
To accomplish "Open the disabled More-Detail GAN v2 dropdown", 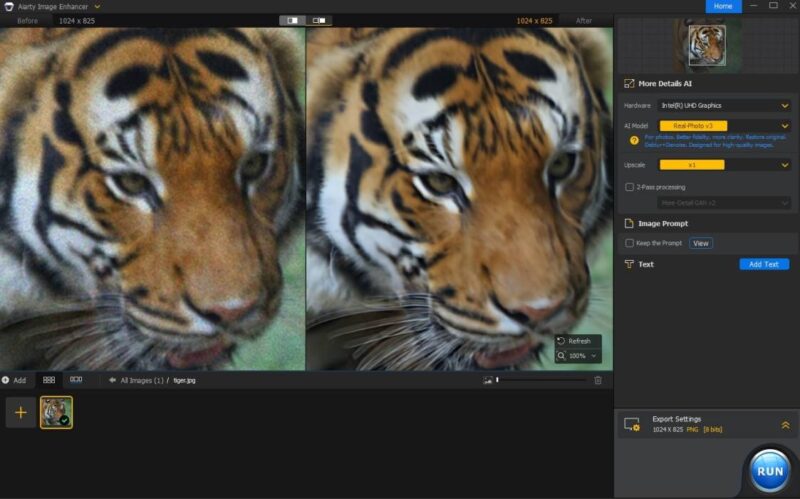I will coord(724,203).
